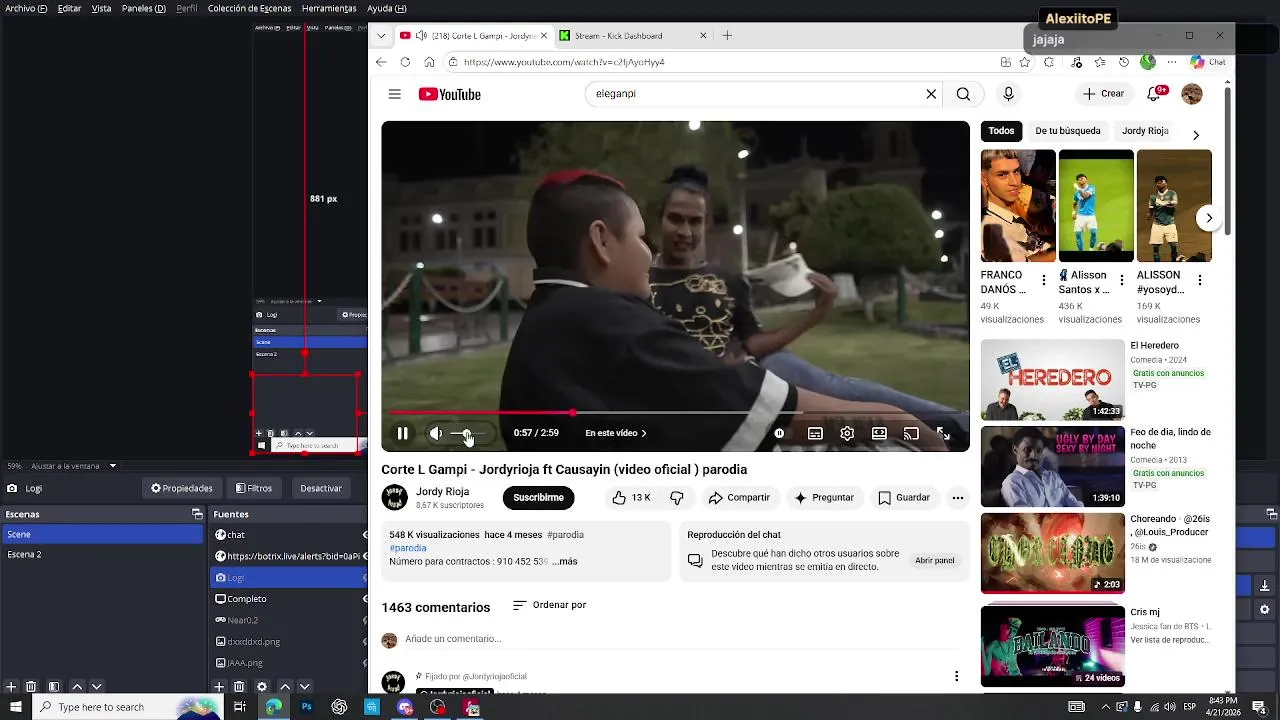Show more filter chips with arrow
Screen dimensions: 1280x720
click(1195, 135)
